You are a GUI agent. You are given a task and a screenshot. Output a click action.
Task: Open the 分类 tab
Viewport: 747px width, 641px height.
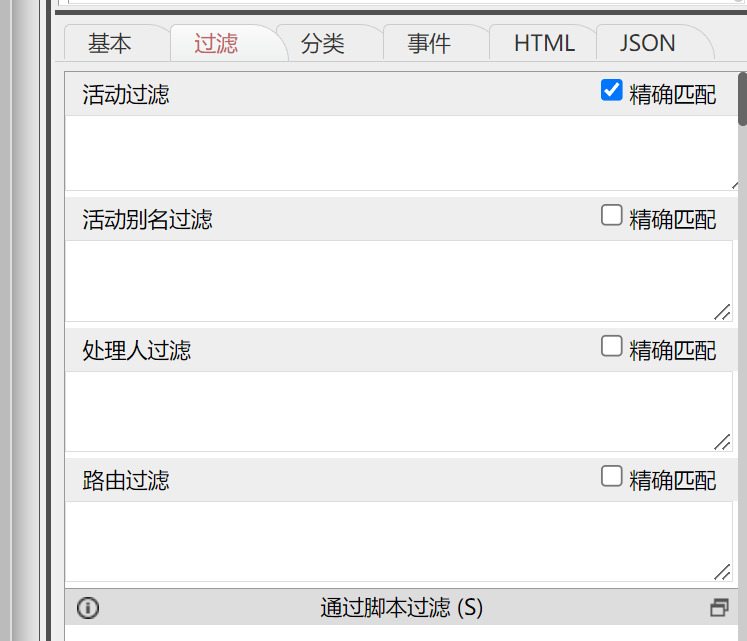[x=323, y=44]
